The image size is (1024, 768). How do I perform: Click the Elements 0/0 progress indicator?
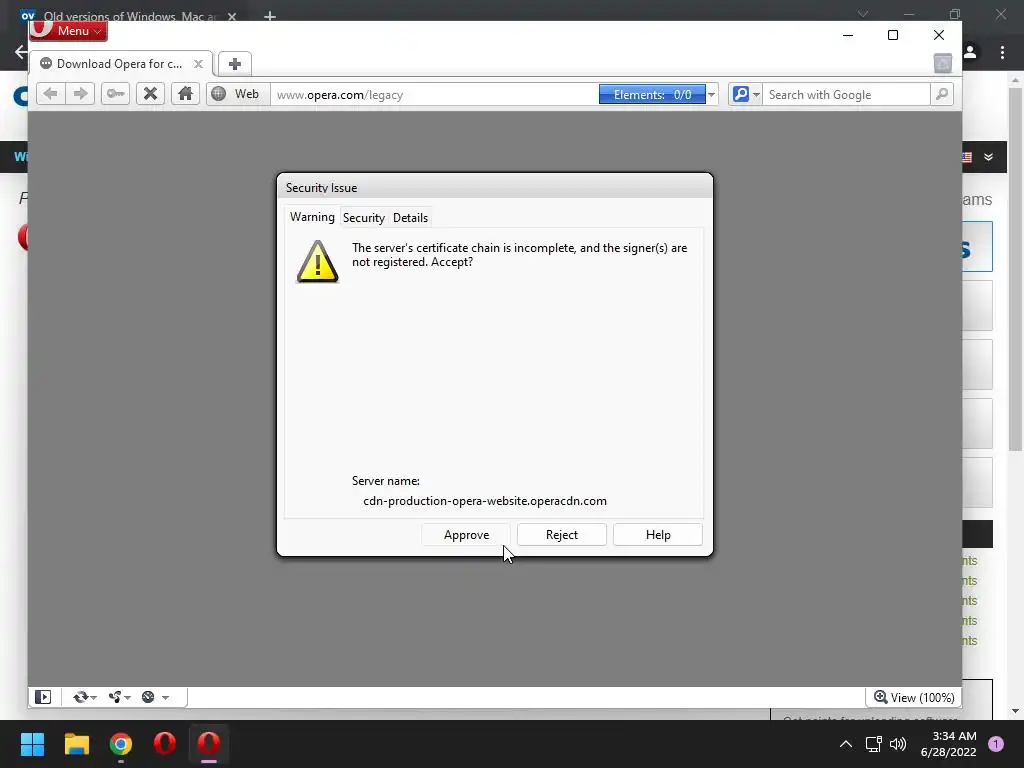(x=652, y=95)
